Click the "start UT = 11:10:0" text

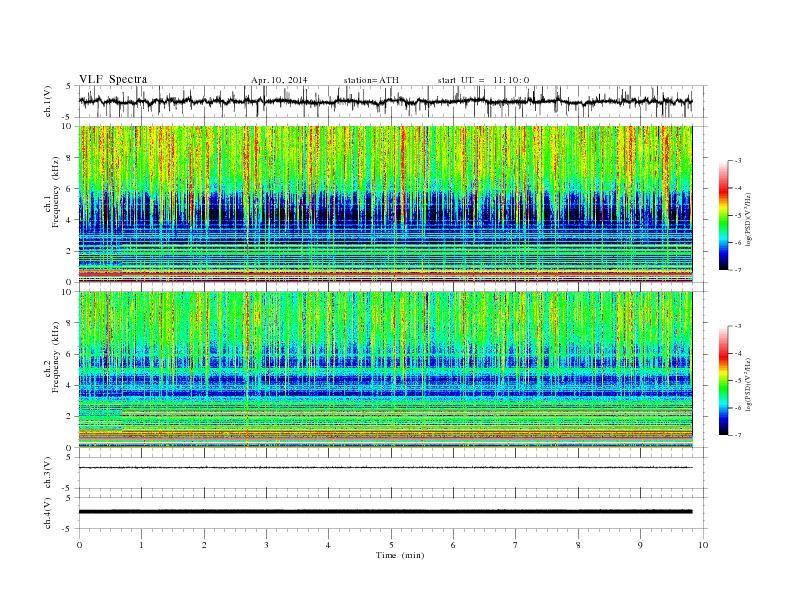(483, 80)
